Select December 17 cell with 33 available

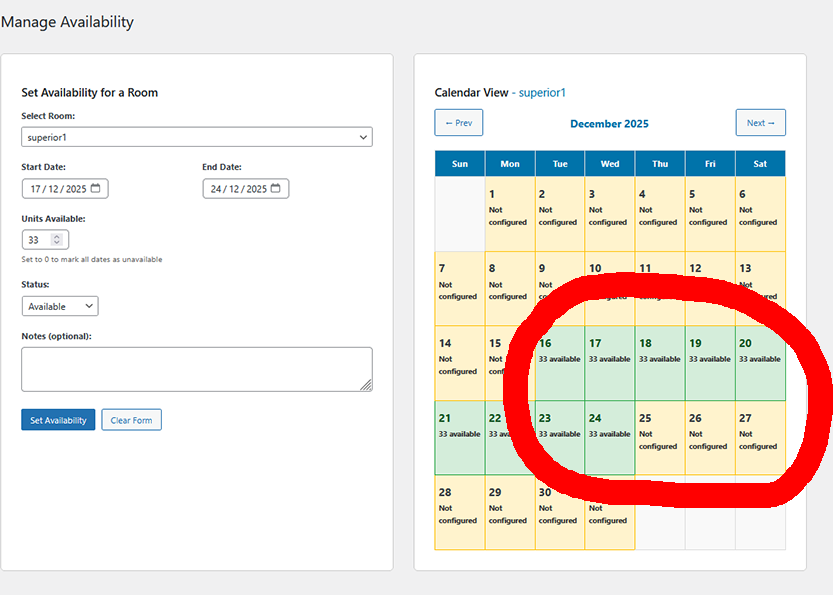(610, 363)
